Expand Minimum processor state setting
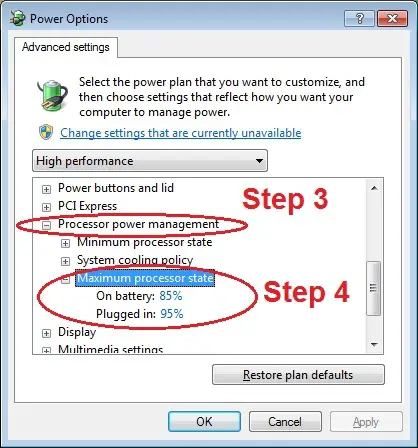418x448 pixels. click(65, 243)
